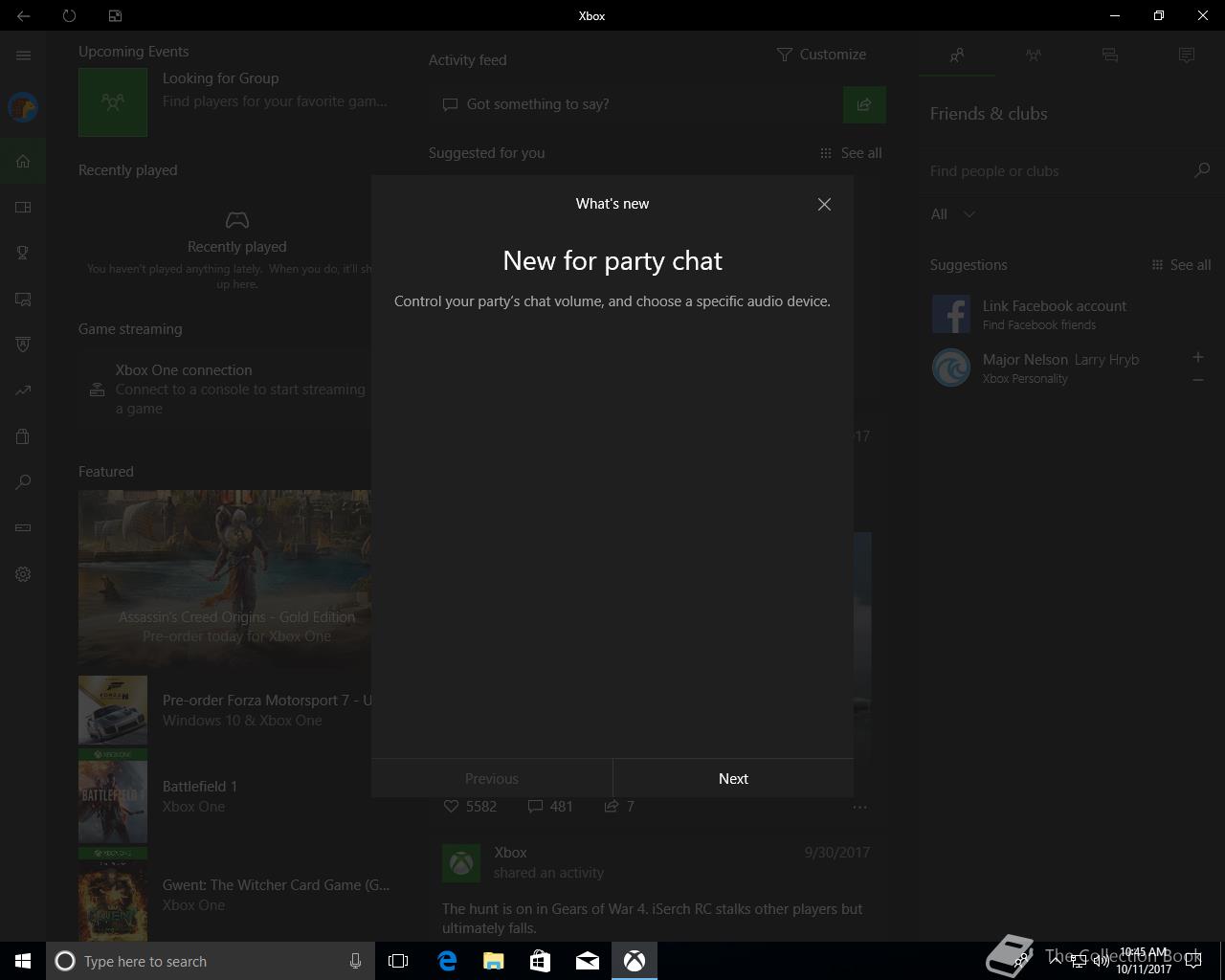1225x980 pixels.
Task: Open more options ellipsis on post
Action: 859,807
